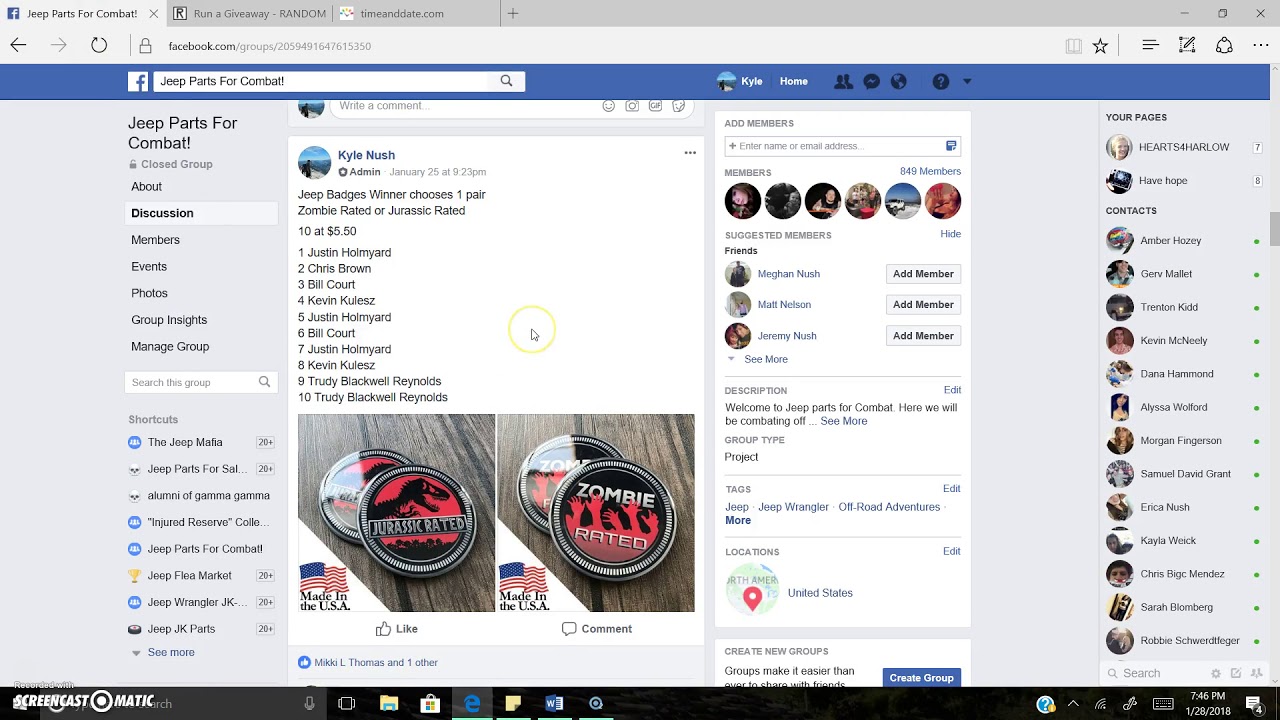This screenshot has width=1280, height=720.
Task: Expand More tags link
Action: coord(738,520)
